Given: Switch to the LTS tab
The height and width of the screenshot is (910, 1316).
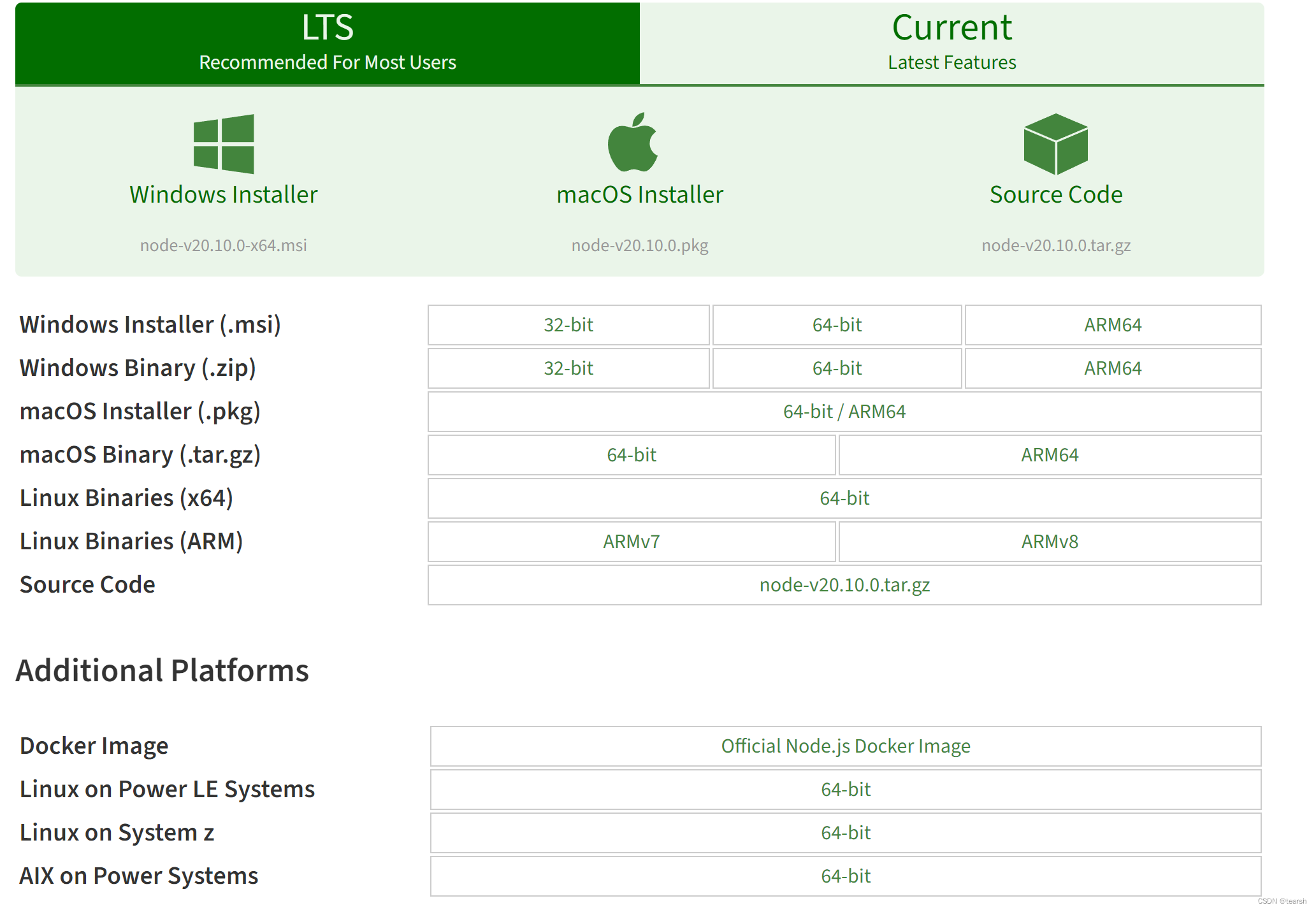Looking at the screenshot, I should tap(328, 43).
